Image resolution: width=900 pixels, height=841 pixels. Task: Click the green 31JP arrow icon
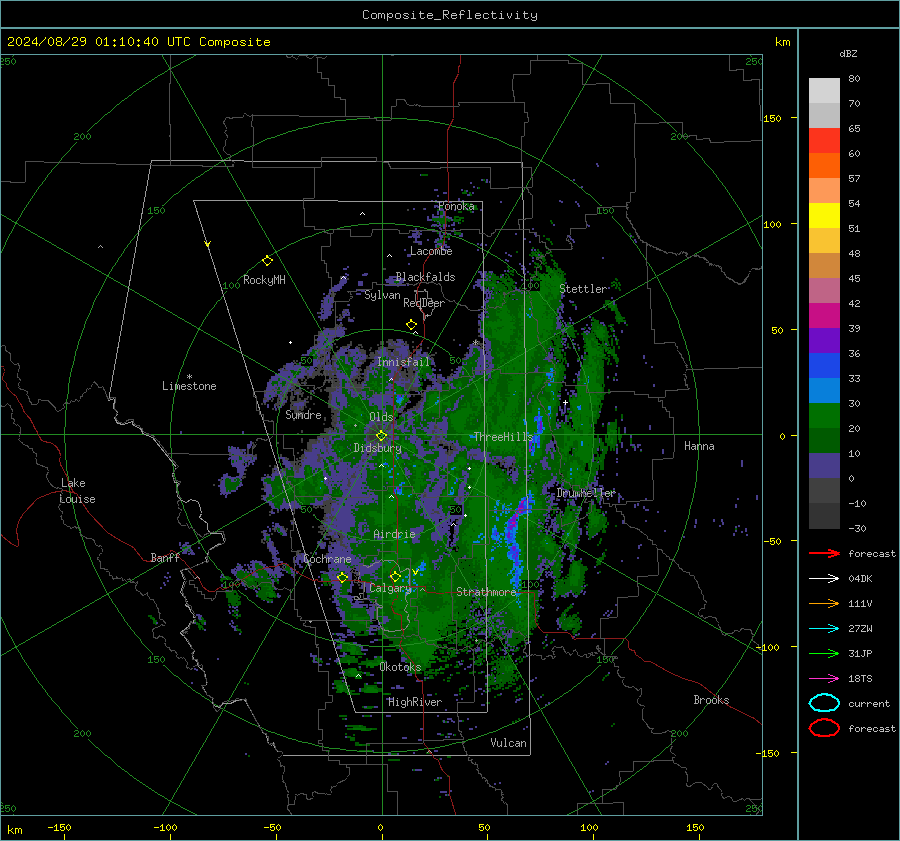point(824,653)
